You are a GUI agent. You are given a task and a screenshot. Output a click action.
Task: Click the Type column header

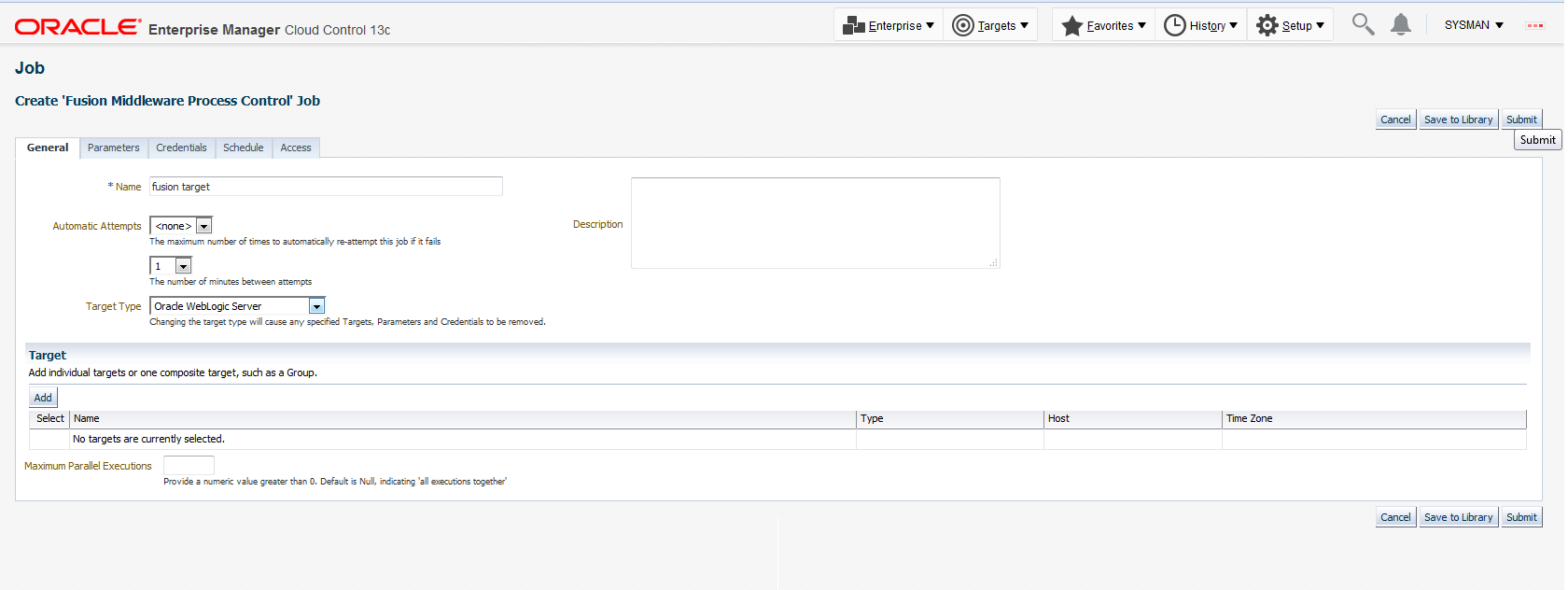950,418
